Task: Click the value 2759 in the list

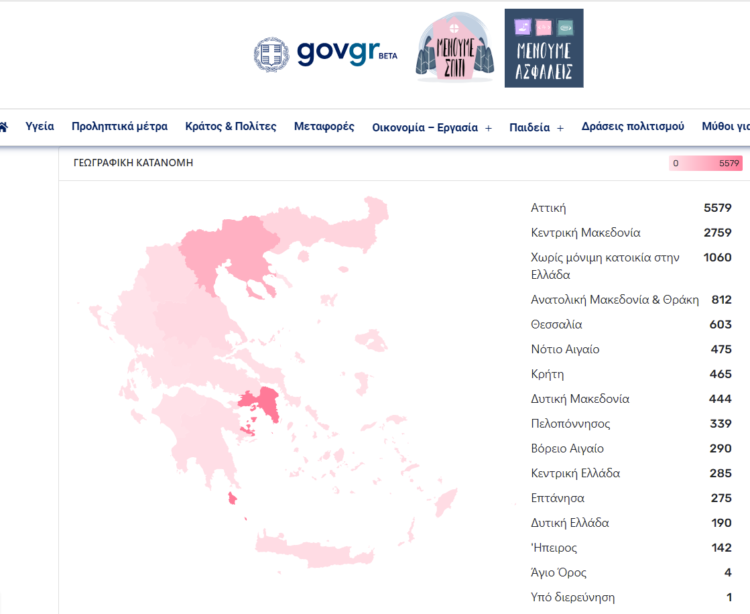Action: (717, 232)
